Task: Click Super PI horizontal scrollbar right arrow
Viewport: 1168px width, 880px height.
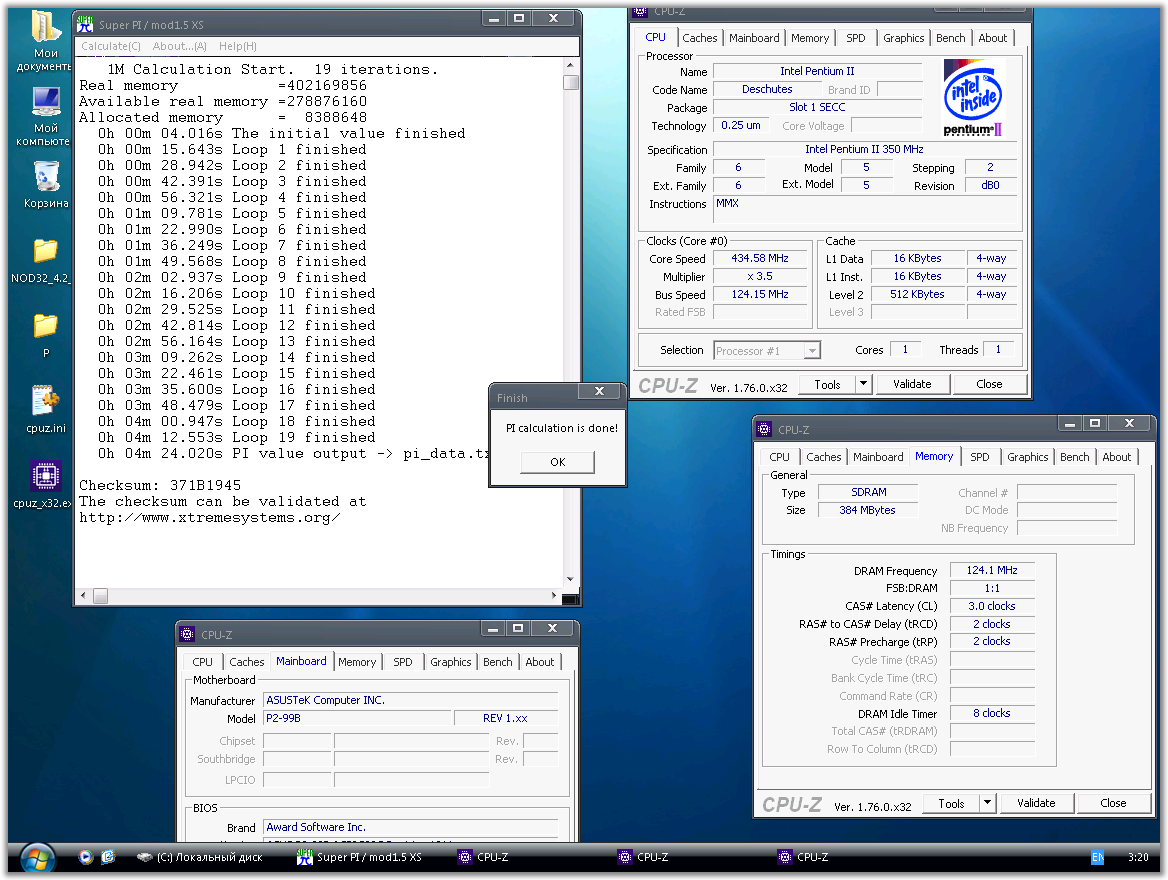Action: pyautogui.click(x=553, y=595)
